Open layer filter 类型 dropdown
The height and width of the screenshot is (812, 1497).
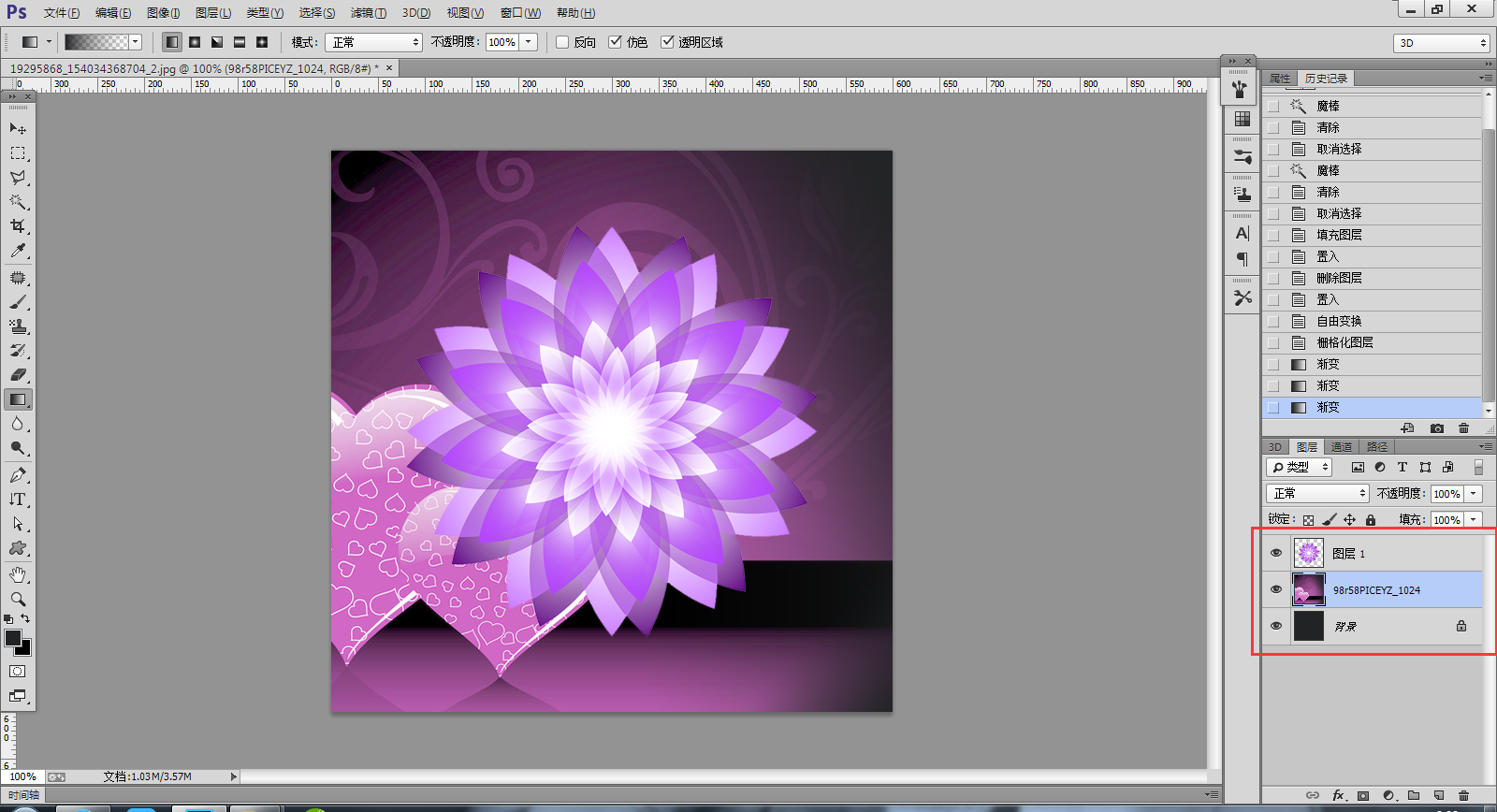point(1299,467)
